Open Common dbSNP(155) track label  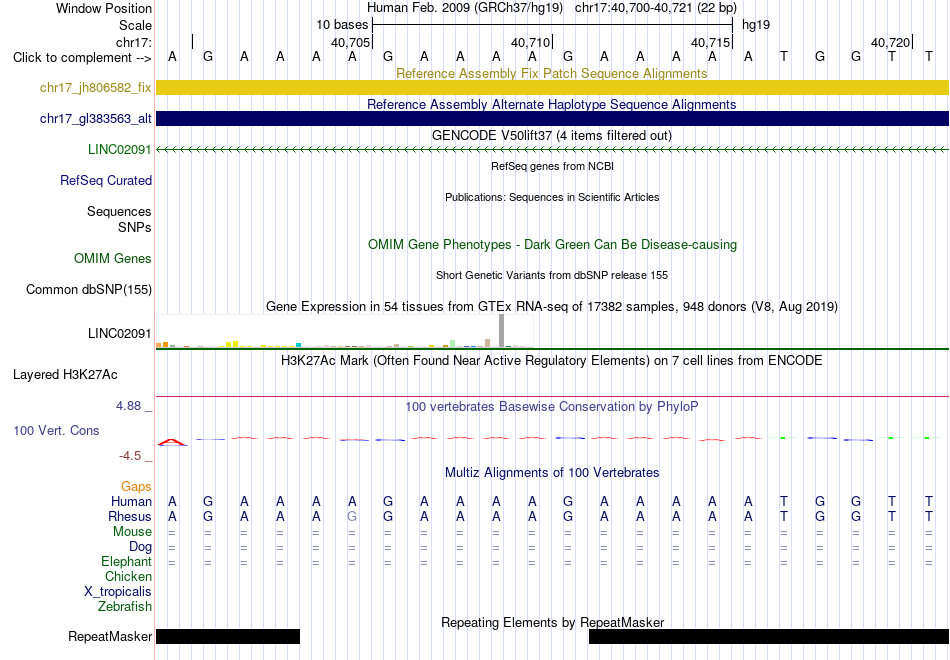click(x=88, y=290)
